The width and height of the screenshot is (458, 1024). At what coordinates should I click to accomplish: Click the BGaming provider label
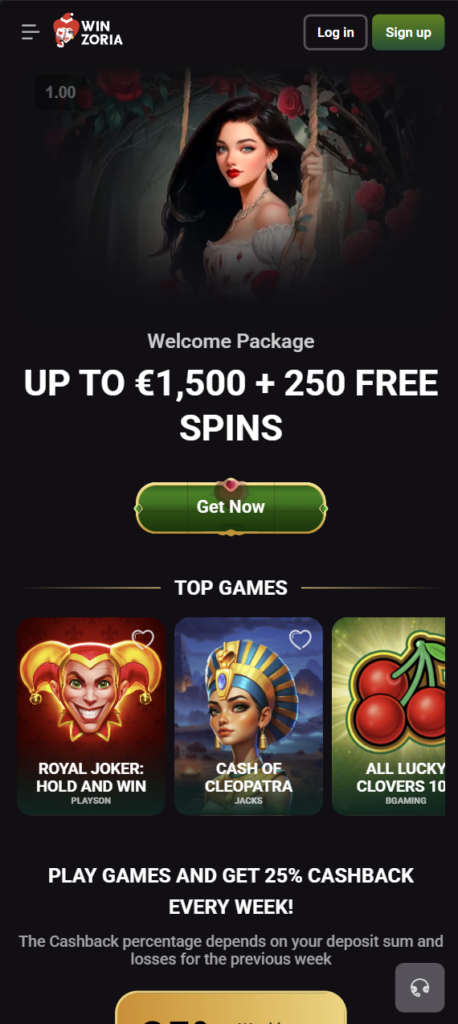point(406,801)
